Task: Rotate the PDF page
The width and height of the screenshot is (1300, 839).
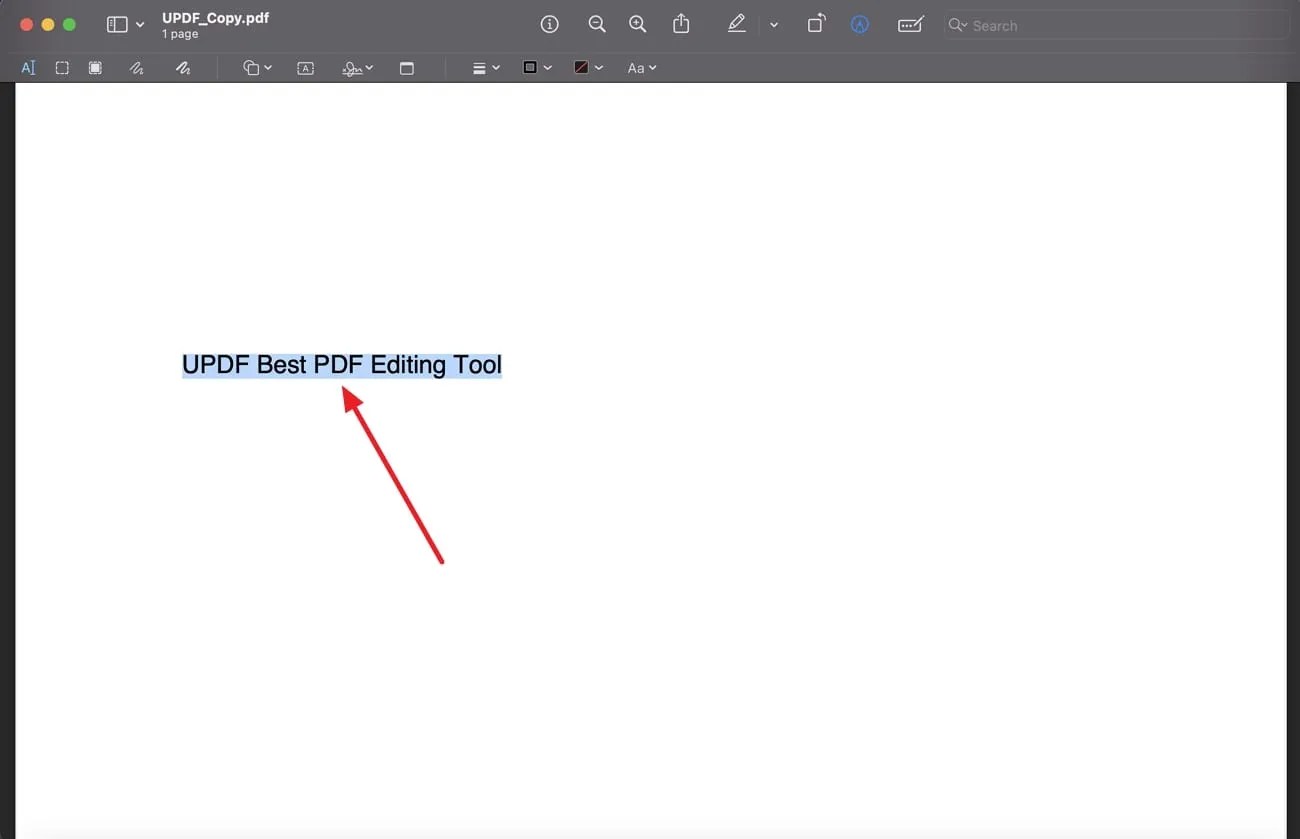Action: tap(816, 24)
